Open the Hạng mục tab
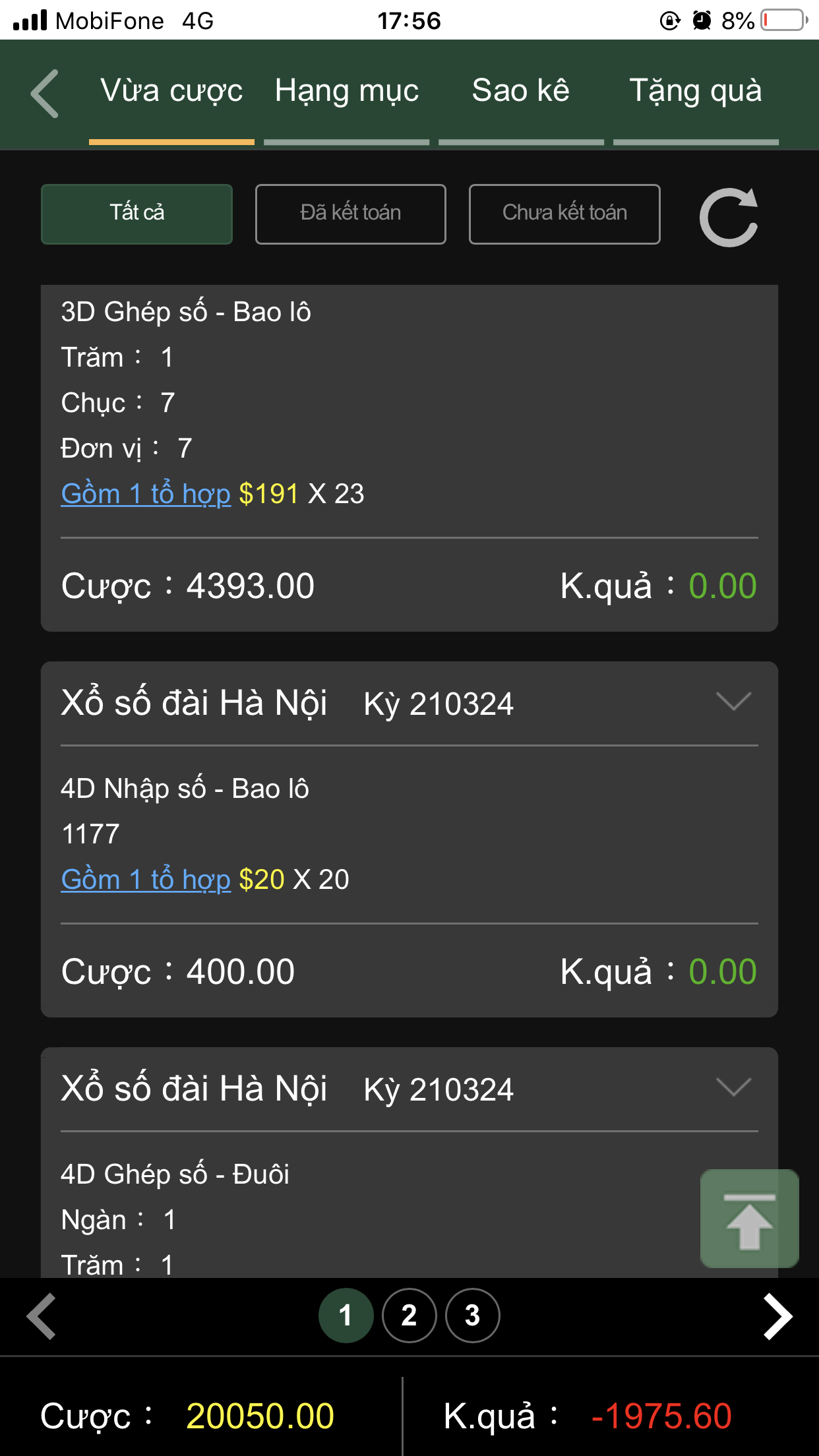 [347, 92]
